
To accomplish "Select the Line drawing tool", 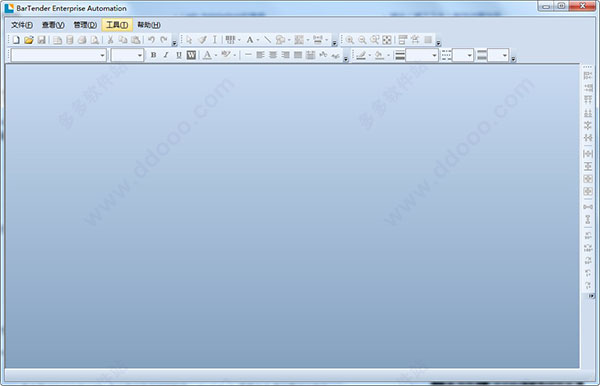I will pyautogui.click(x=267, y=40).
